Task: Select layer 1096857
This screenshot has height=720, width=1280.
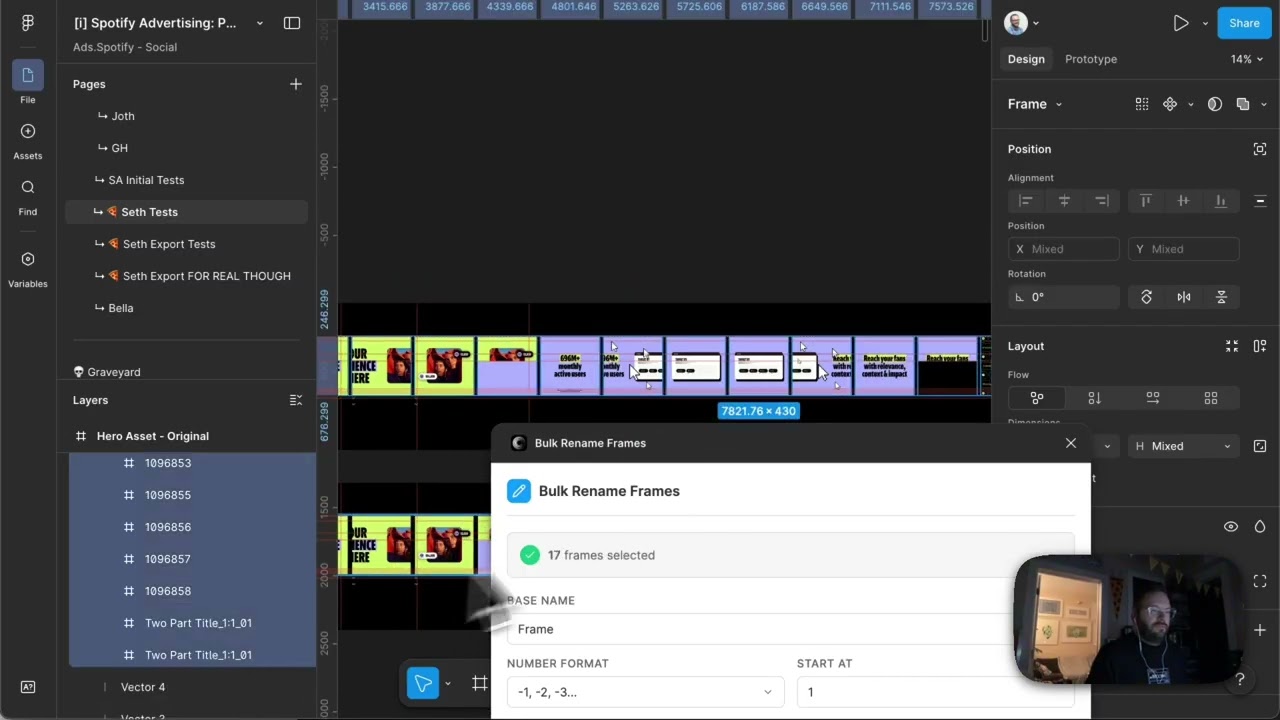Action: [x=167, y=559]
